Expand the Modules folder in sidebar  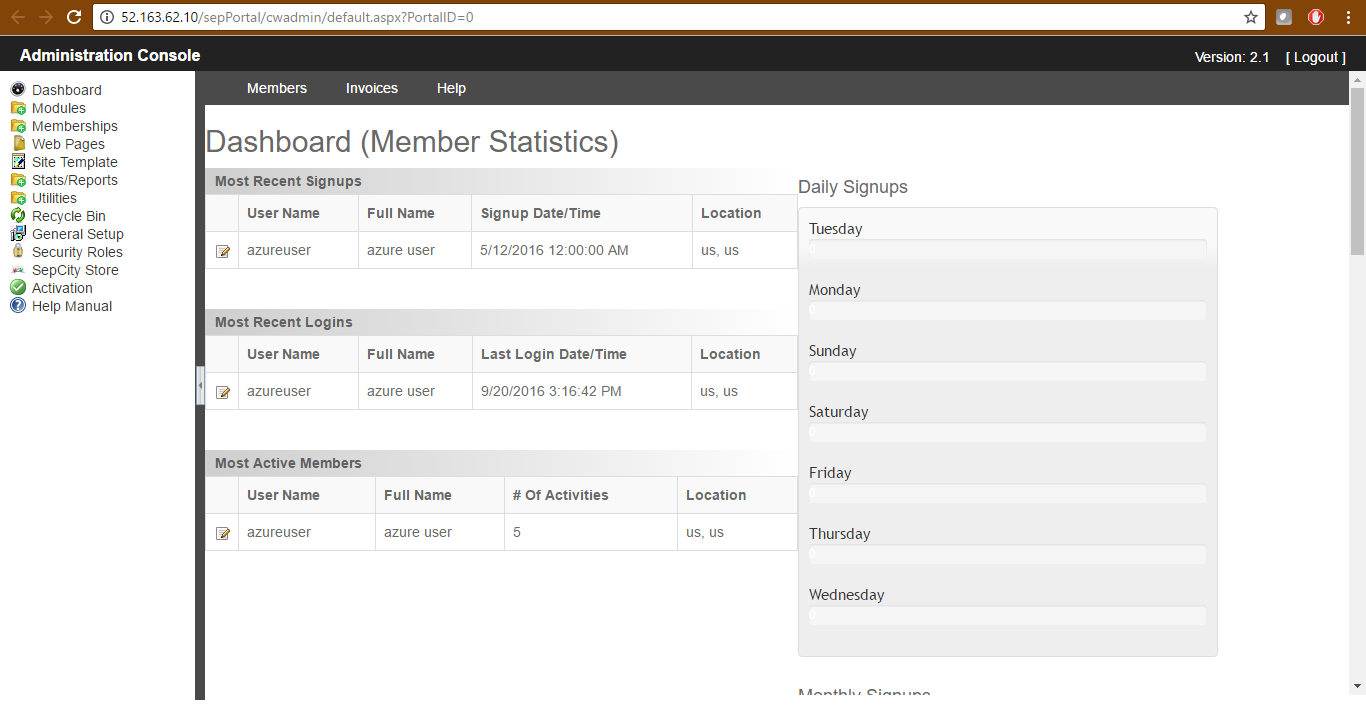(18, 108)
